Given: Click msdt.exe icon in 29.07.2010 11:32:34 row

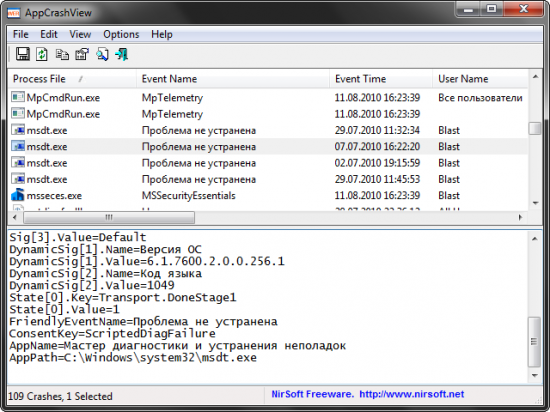Looking at the screenshot, I should pos(18,130).
